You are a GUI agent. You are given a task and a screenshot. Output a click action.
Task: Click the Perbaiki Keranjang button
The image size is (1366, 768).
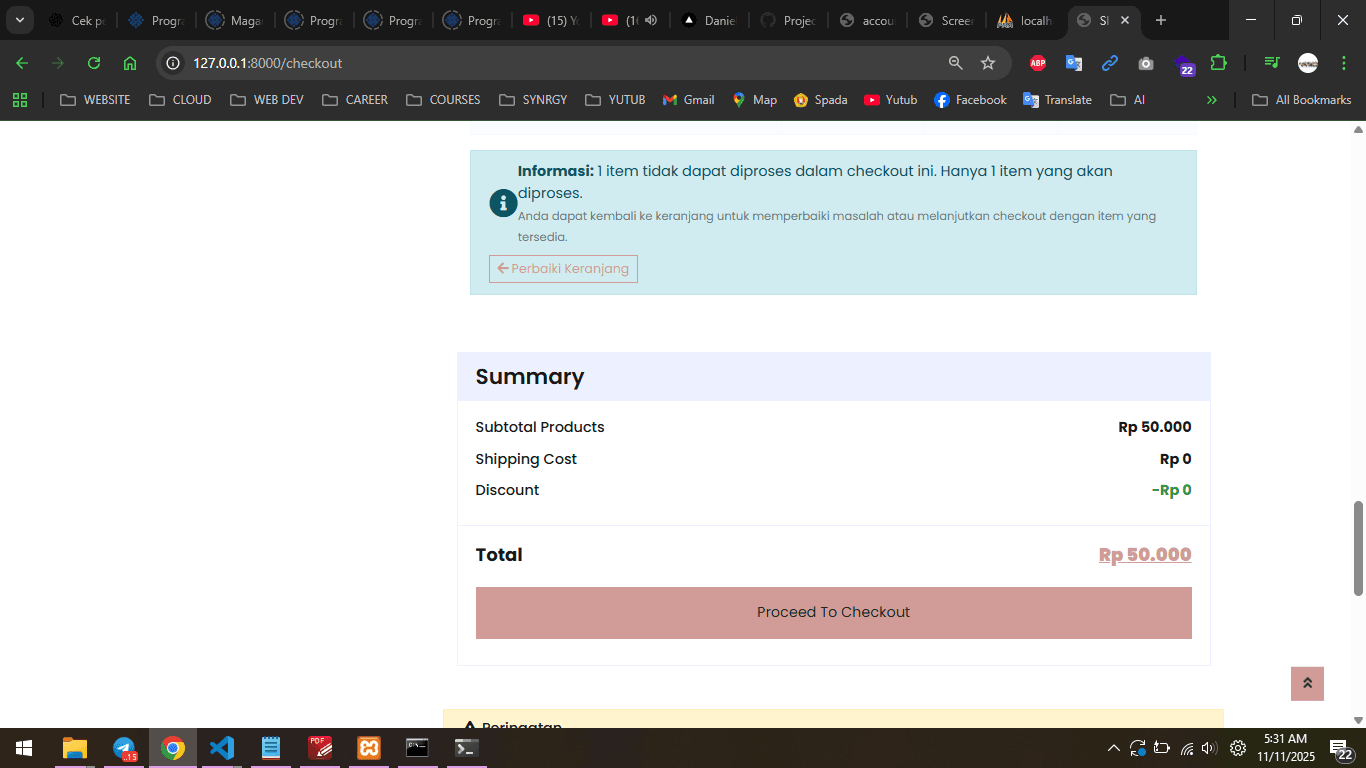563,268
